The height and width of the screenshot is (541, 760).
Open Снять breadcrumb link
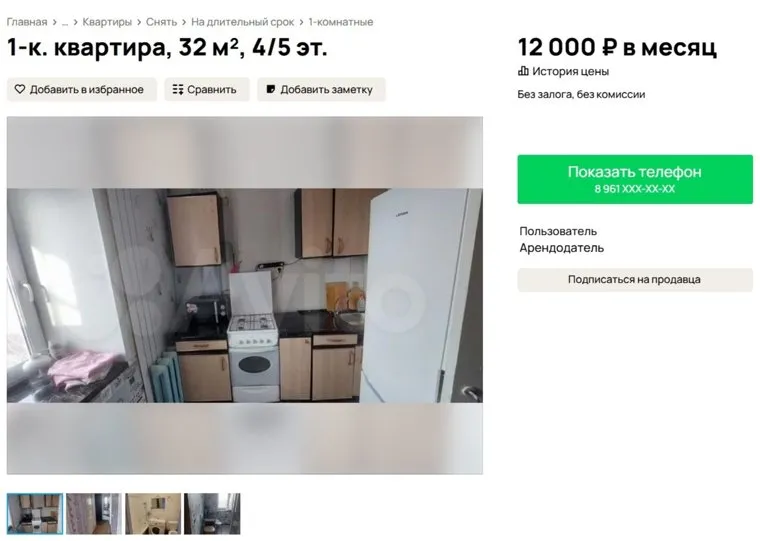coord(161,22)
